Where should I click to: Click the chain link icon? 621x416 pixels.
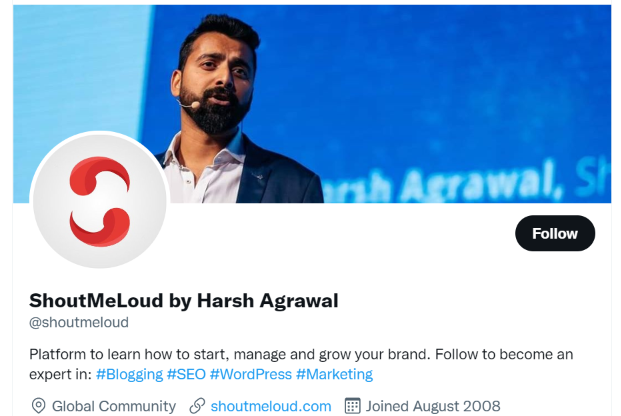click(x=197, y=406)
